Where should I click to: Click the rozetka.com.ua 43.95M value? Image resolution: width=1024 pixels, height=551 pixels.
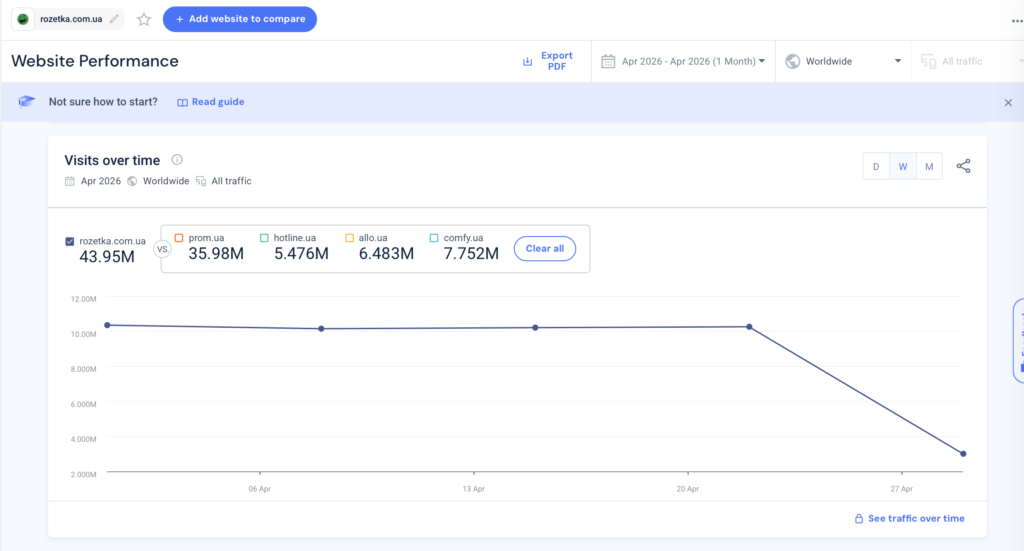(x=106, y=257)
